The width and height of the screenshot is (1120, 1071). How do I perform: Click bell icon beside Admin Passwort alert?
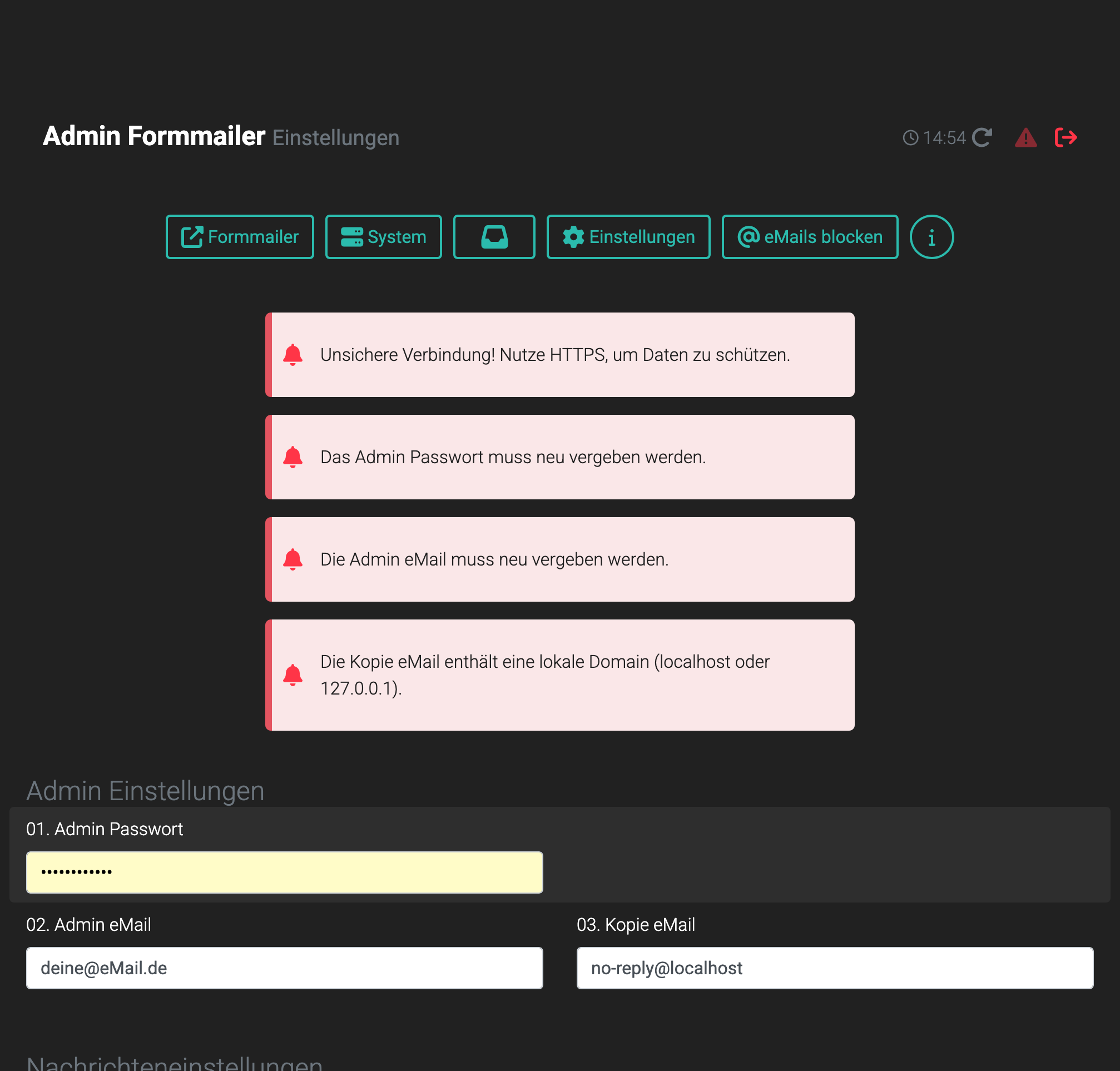click(293, 457)
